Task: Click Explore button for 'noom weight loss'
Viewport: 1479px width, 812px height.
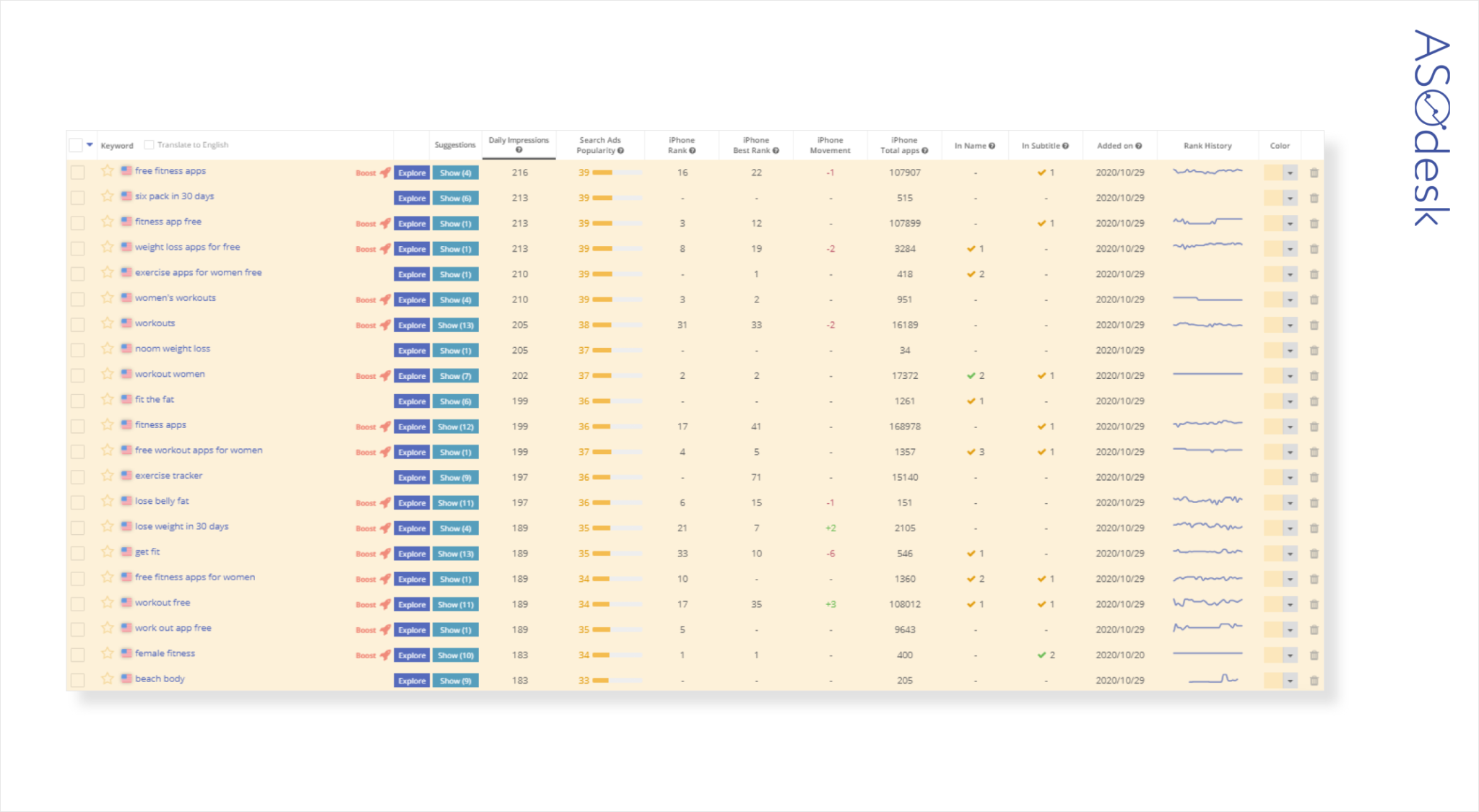Action: [x=412, y=351]
